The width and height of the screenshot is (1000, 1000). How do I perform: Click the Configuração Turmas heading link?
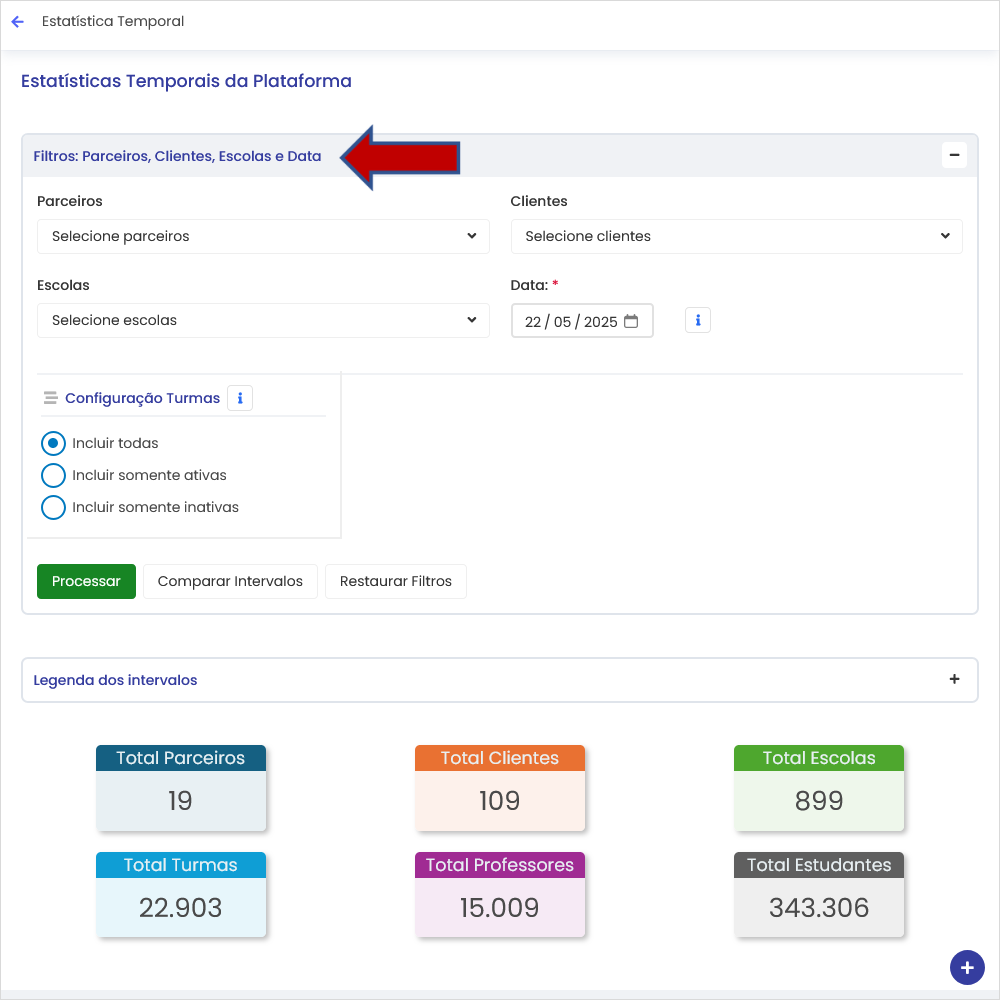[x=142, y=398]
